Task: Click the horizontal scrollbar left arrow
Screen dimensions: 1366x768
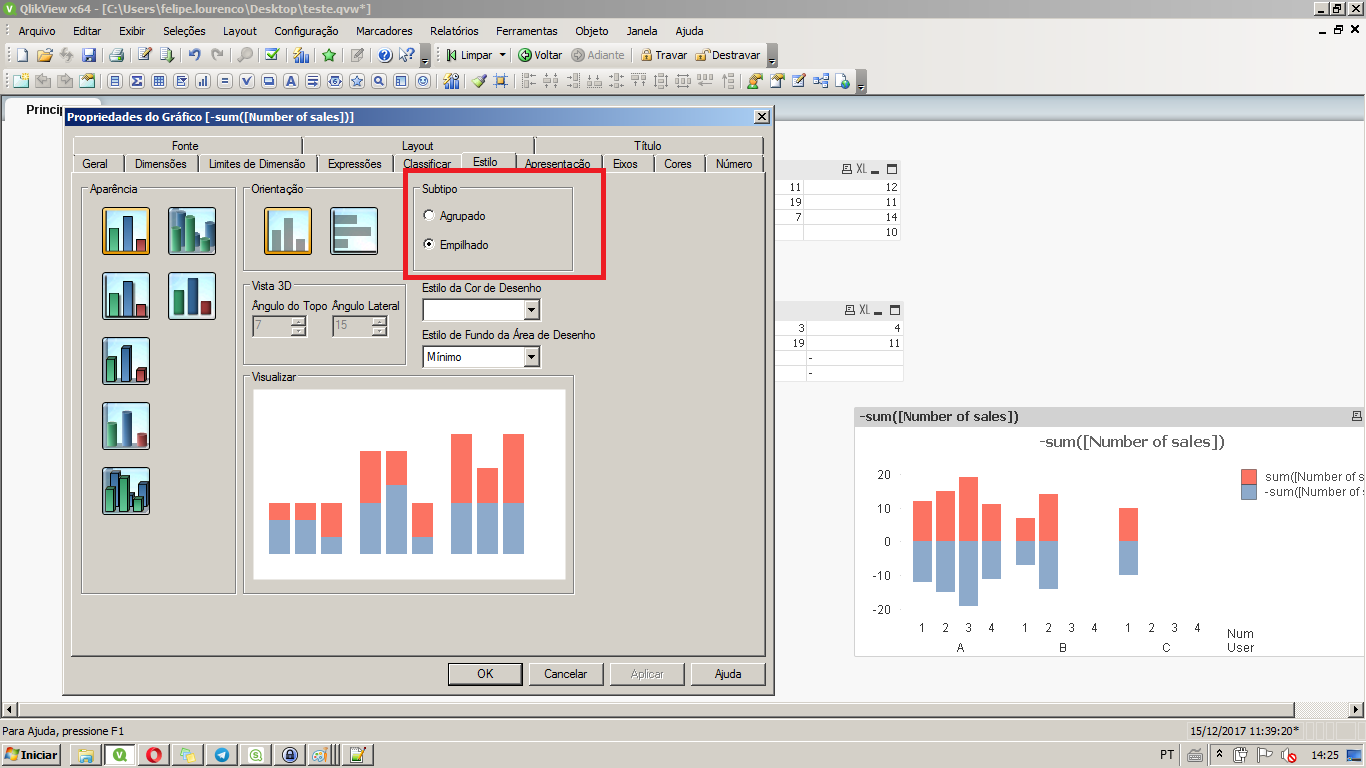Action: point(8,709)
